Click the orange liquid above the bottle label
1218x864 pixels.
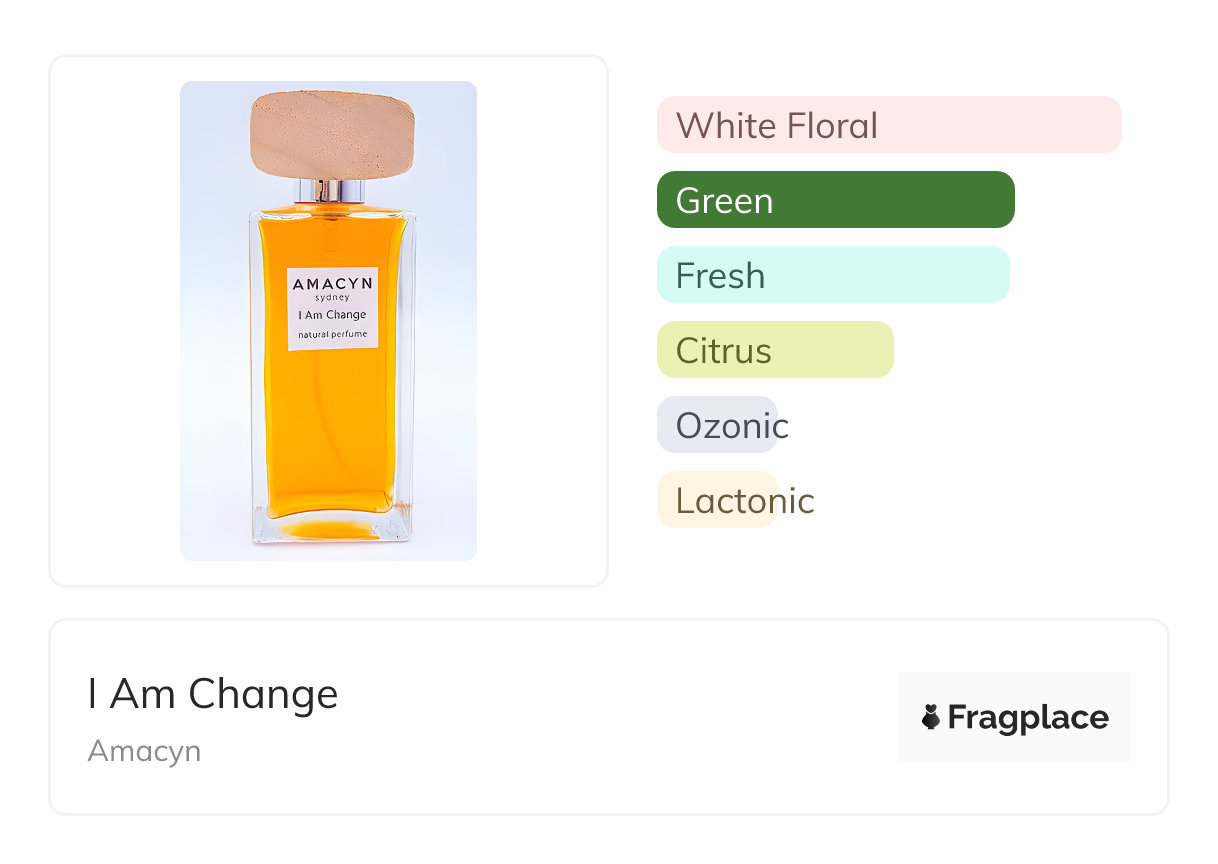tap(330, 238)
